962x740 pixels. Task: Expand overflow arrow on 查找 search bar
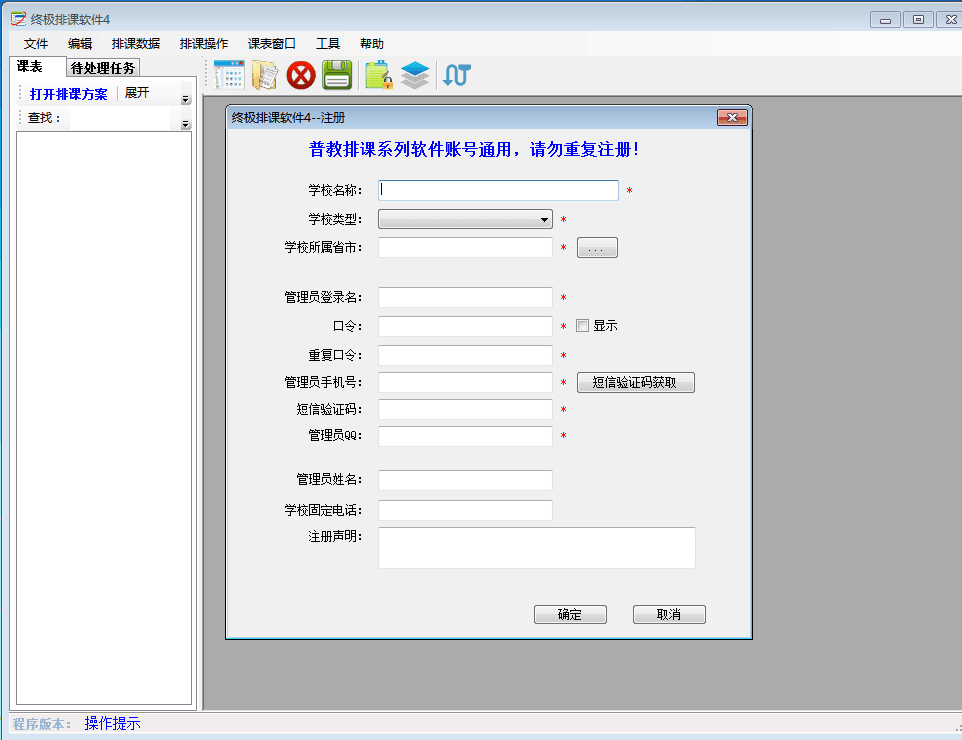[x=185, y=124]
